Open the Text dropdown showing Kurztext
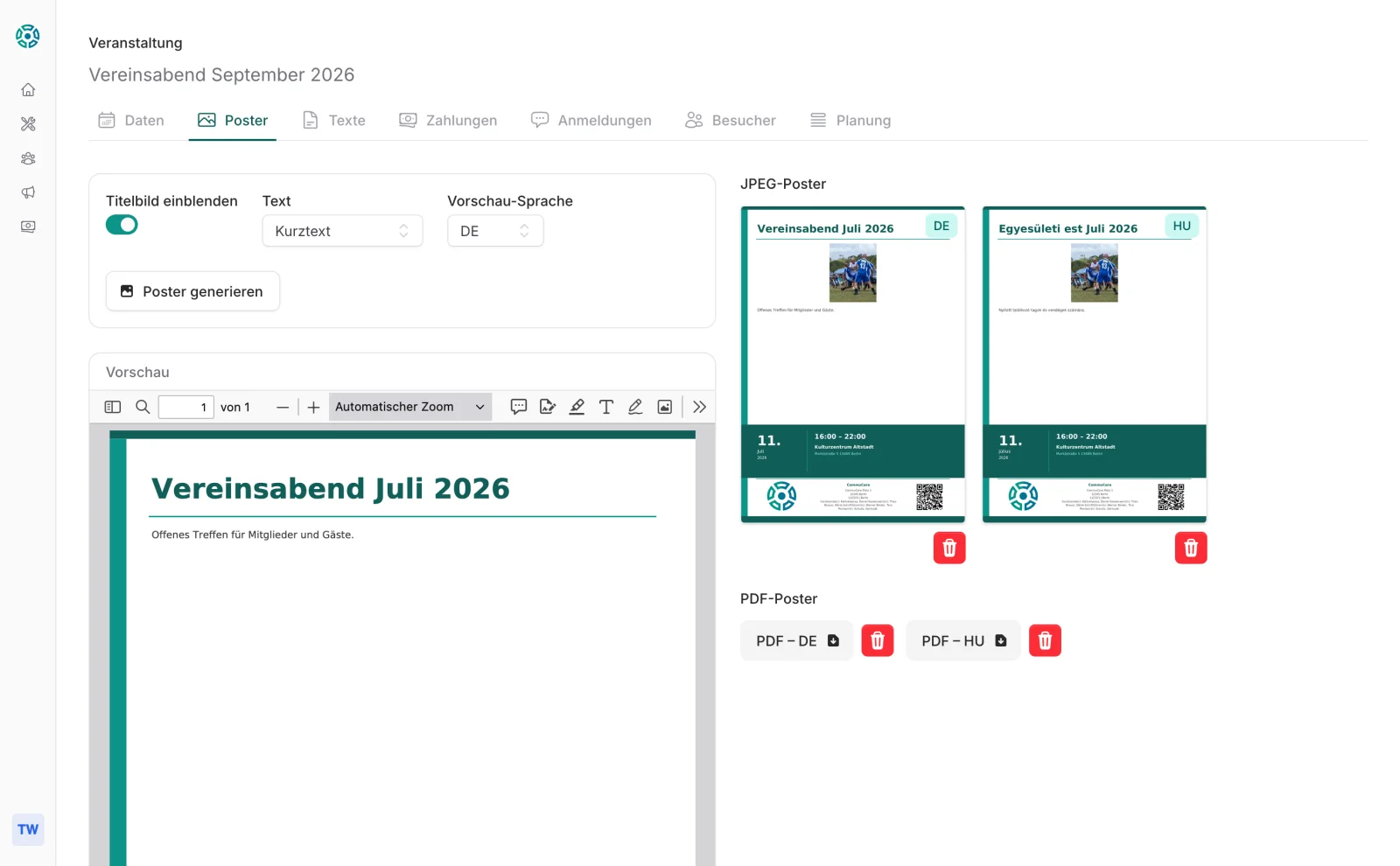This screenshot has height=866, width=1400. [342, 231]
